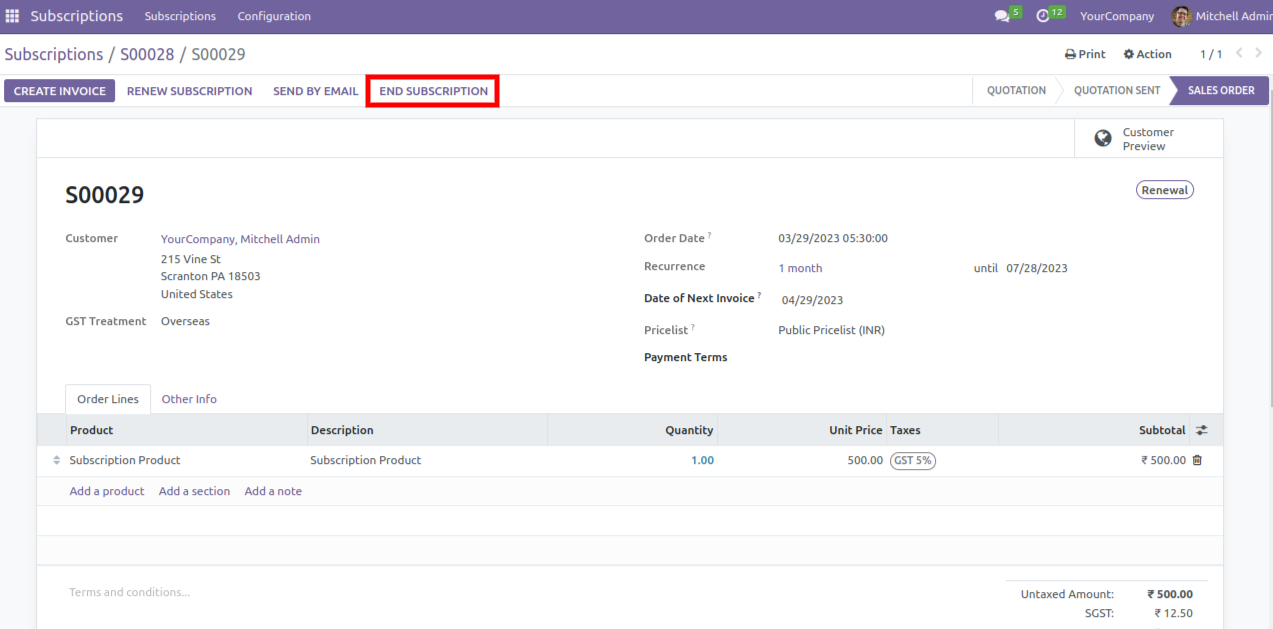
Task: Click the Terms and conditions text field
Action: pyautogui.click(x=130, y=592)
